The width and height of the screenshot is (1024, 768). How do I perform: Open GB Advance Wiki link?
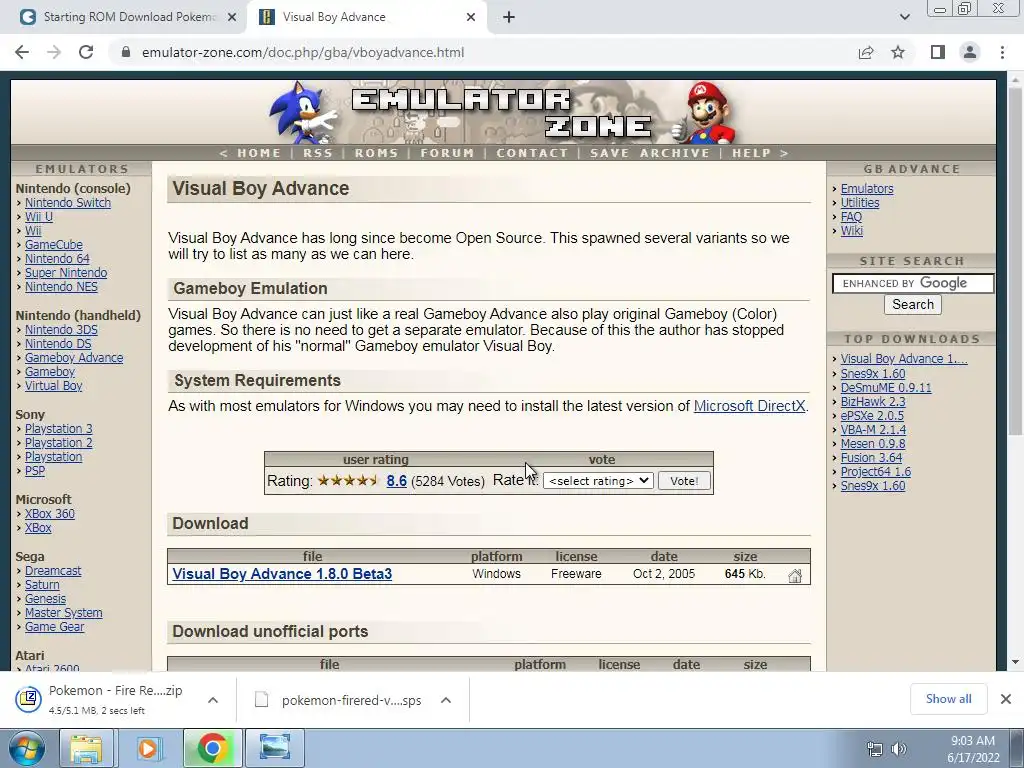(x=852, y=231)
